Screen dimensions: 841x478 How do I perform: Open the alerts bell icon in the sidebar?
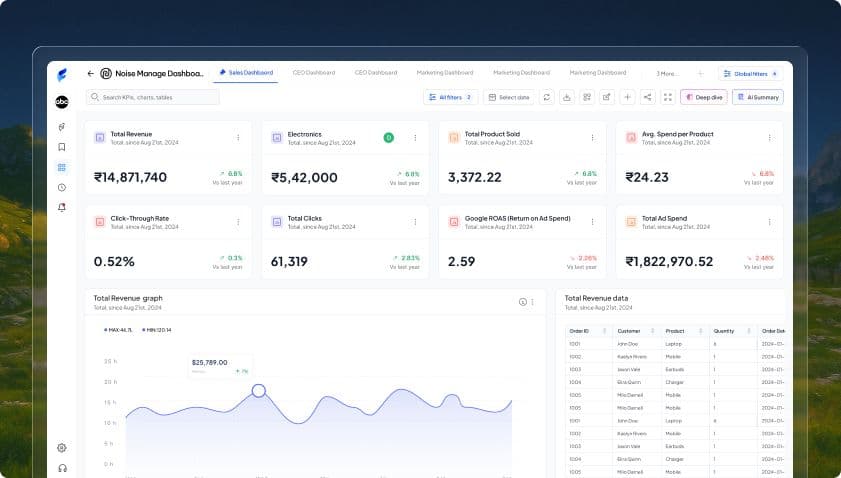62,207
